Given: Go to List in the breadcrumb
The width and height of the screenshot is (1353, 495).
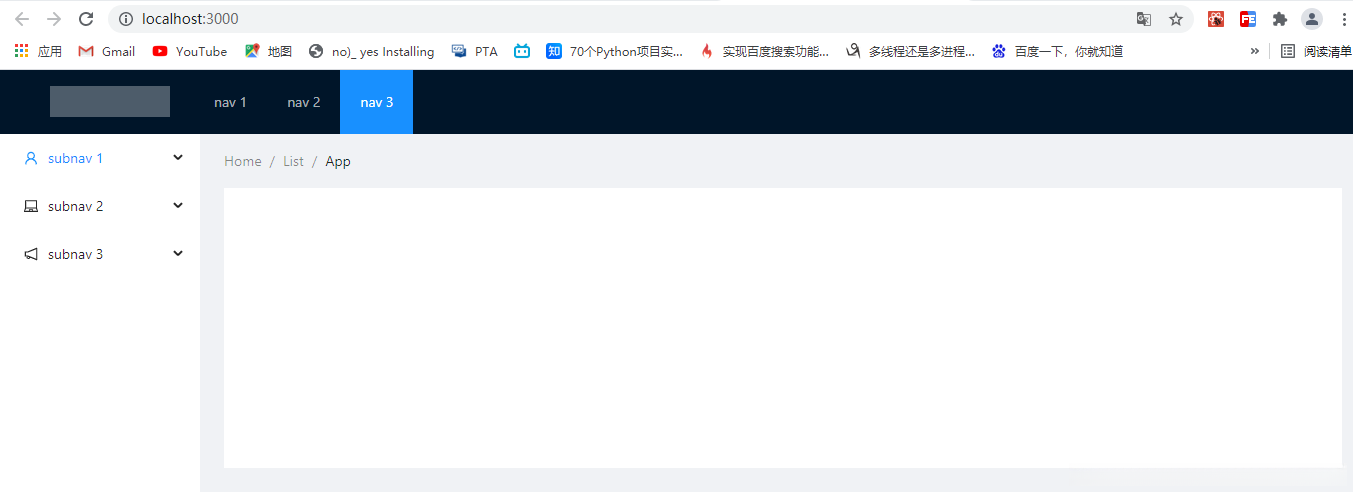Looking at the screenshot, I should coord(293,161).
